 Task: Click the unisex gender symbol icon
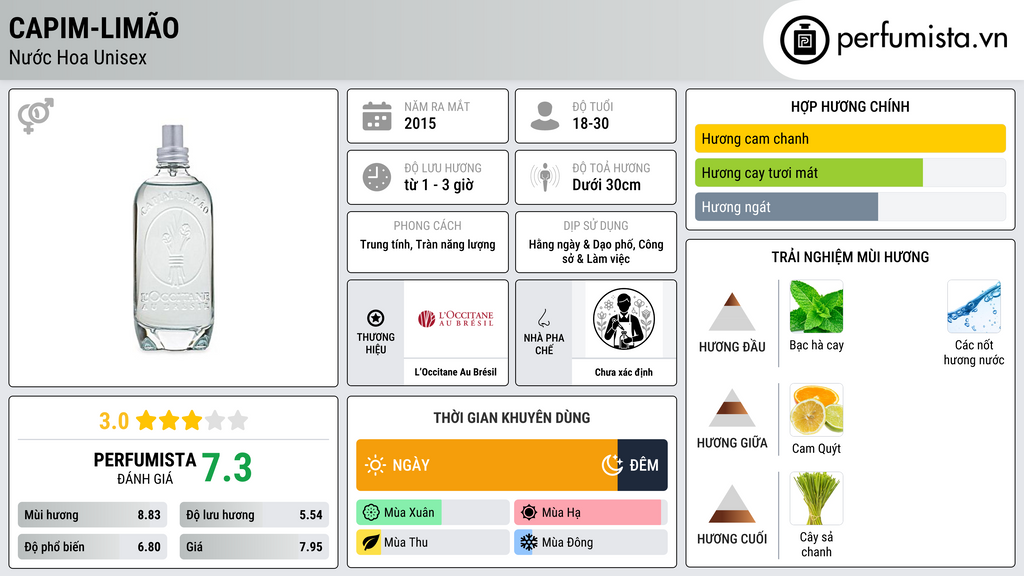point(35,116)
